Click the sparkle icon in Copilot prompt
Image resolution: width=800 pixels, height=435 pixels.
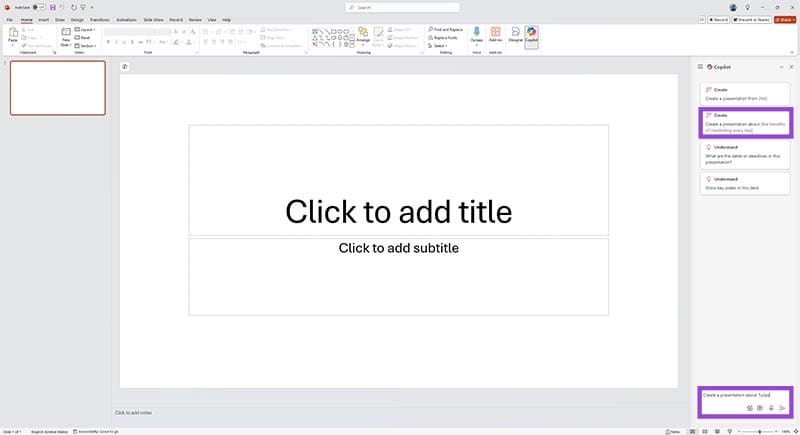click(x=749, y=408)
